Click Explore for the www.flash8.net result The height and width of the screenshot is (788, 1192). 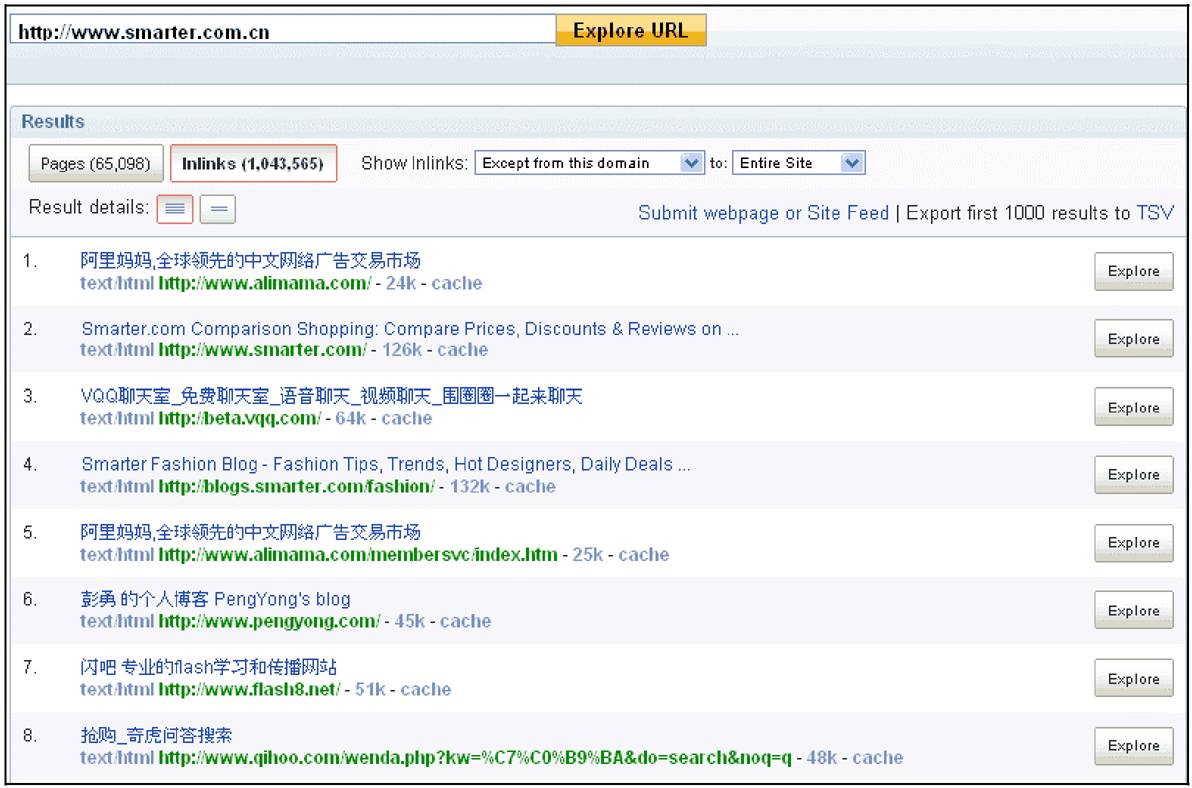(1133, 679)
